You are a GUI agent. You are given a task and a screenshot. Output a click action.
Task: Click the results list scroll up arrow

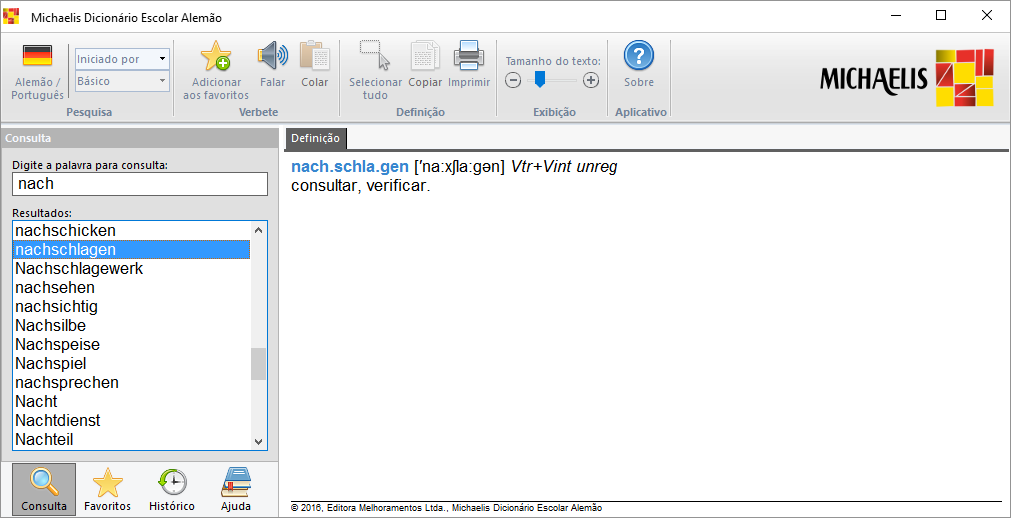259,230
